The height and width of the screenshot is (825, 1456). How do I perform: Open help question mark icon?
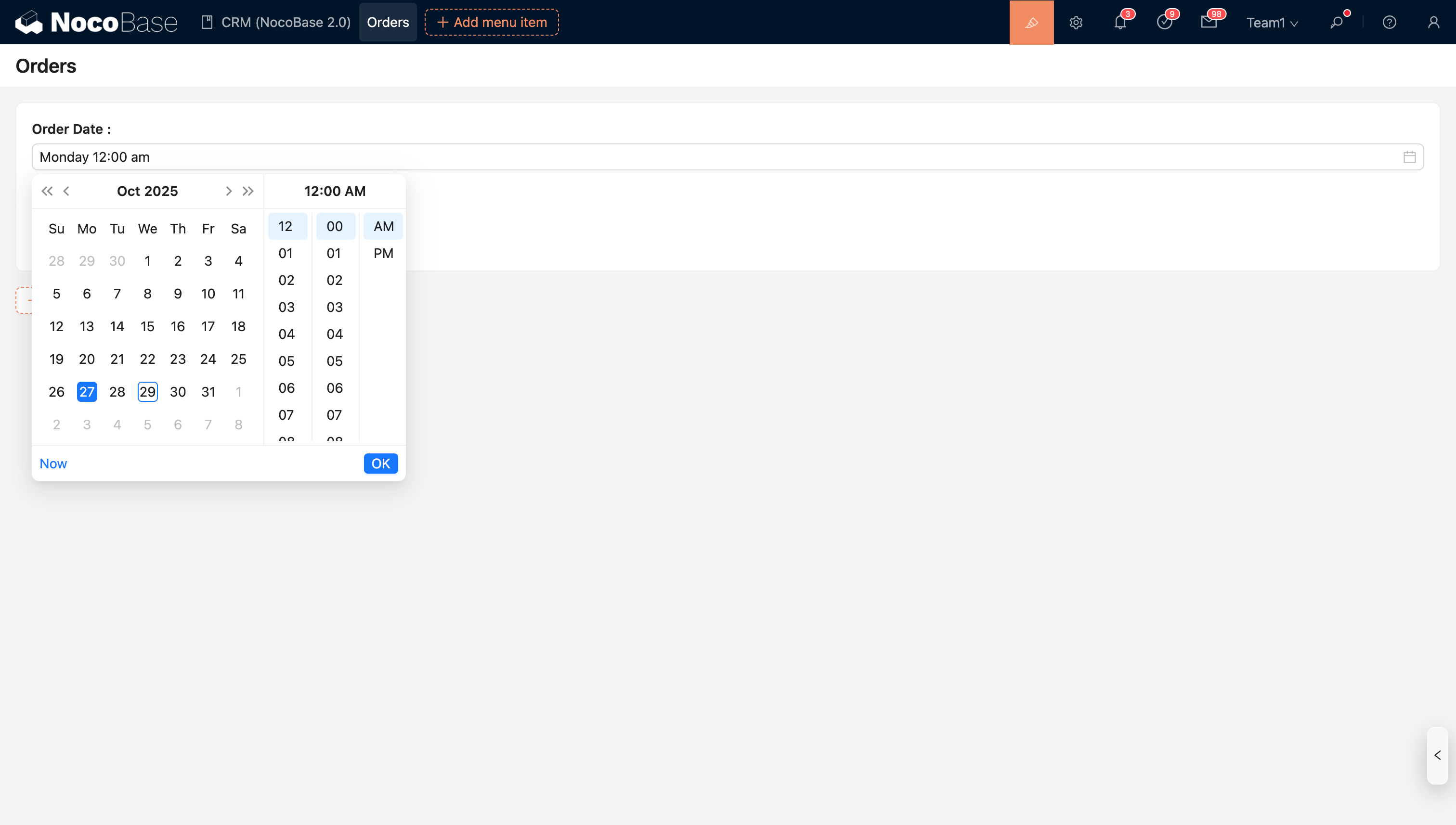[1389, 22]
